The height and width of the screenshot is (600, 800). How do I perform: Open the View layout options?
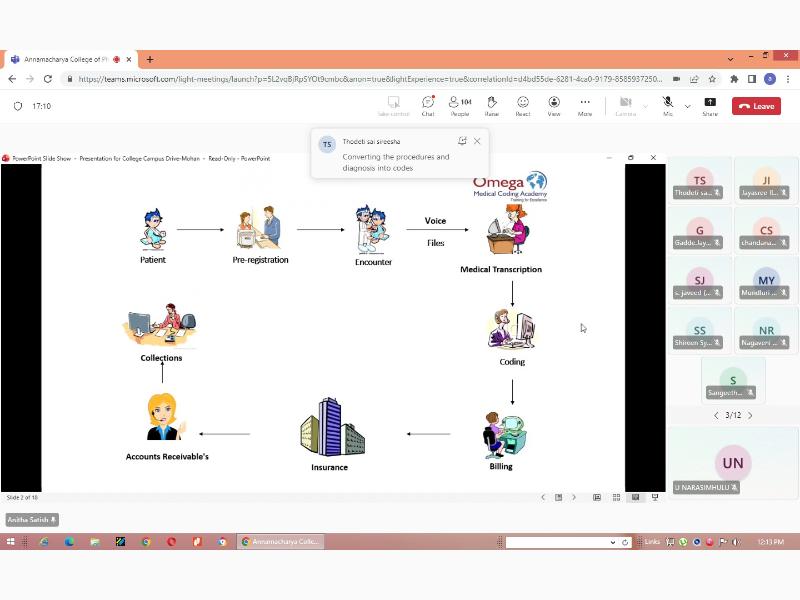pos(554,105)
